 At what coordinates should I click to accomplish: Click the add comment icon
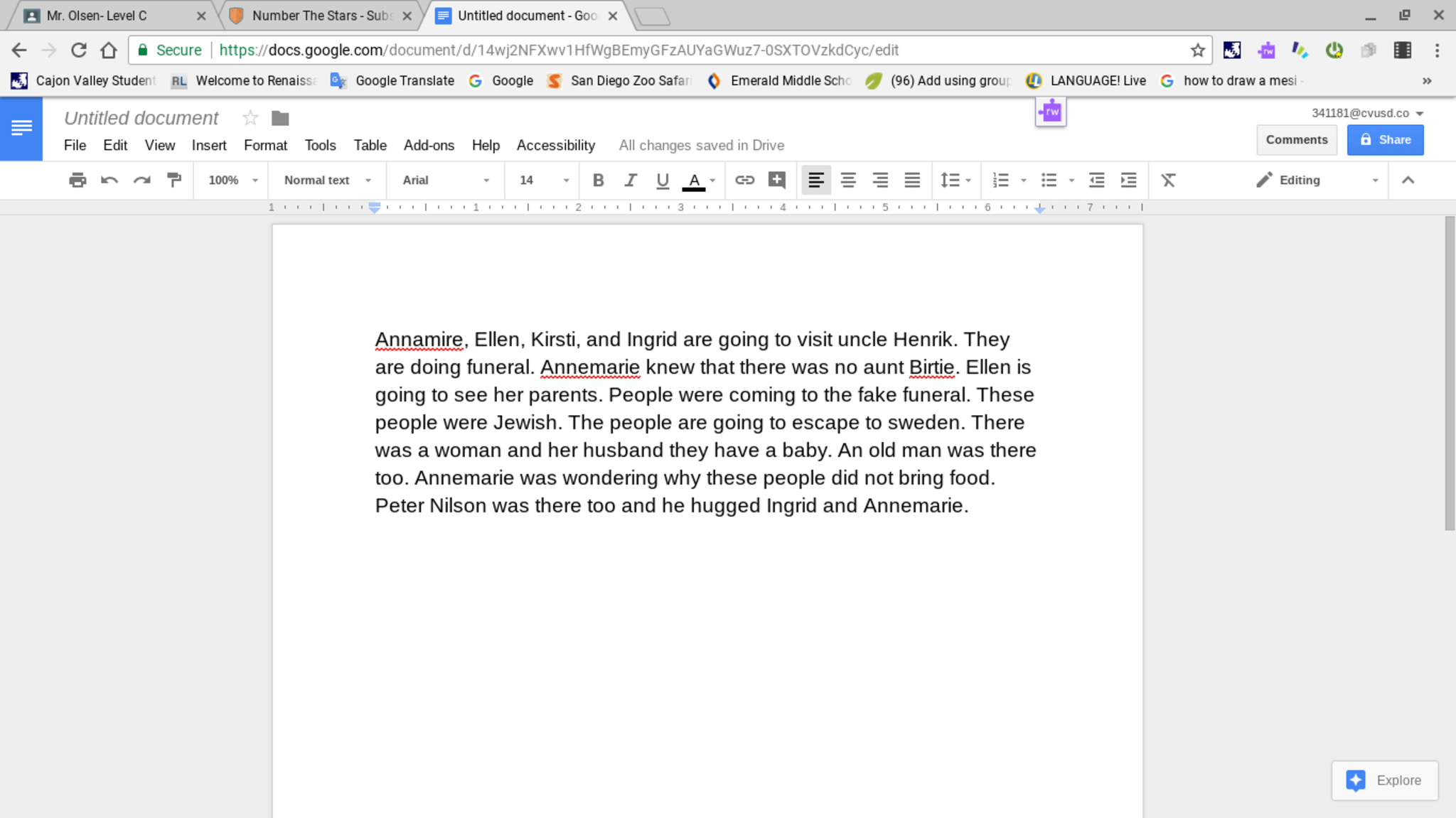coord(776,181)
